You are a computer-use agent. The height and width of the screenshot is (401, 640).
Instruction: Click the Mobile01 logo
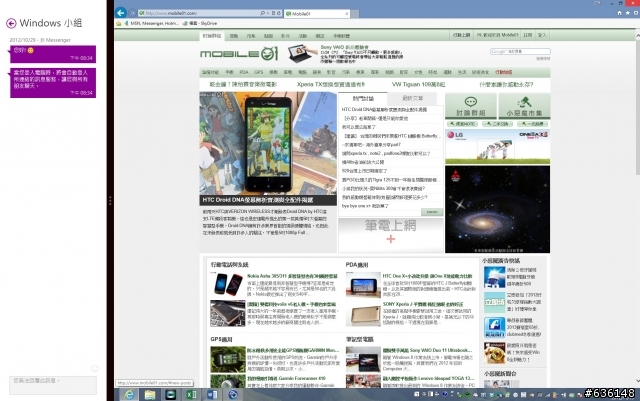(x=239, y=53)
